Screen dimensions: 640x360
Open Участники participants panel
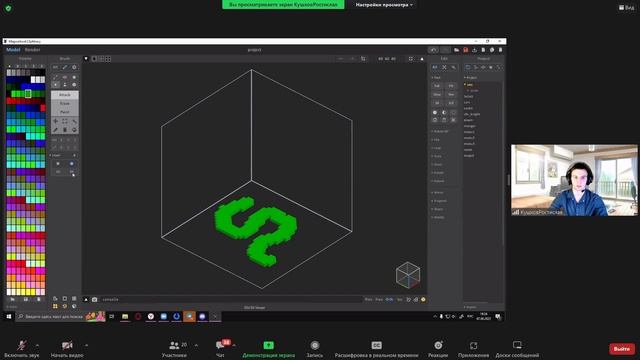[x=174, y=349]
